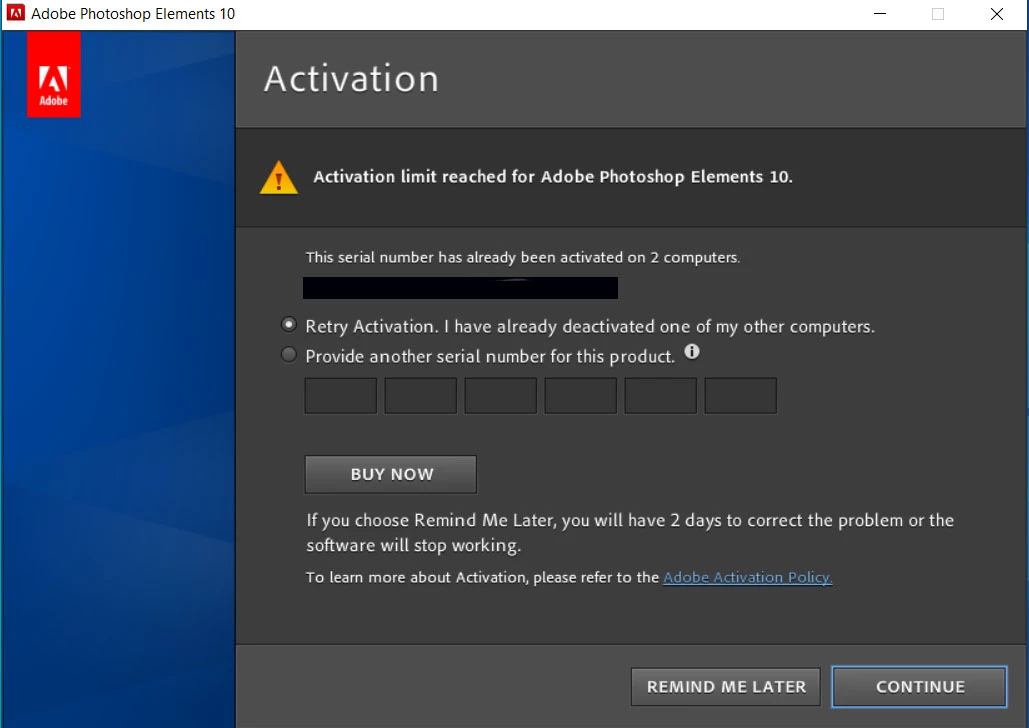Click the 'Adobe Photoshop Elements 10' window title
This screenshot has width=1029, height=728.
[133, 14]
